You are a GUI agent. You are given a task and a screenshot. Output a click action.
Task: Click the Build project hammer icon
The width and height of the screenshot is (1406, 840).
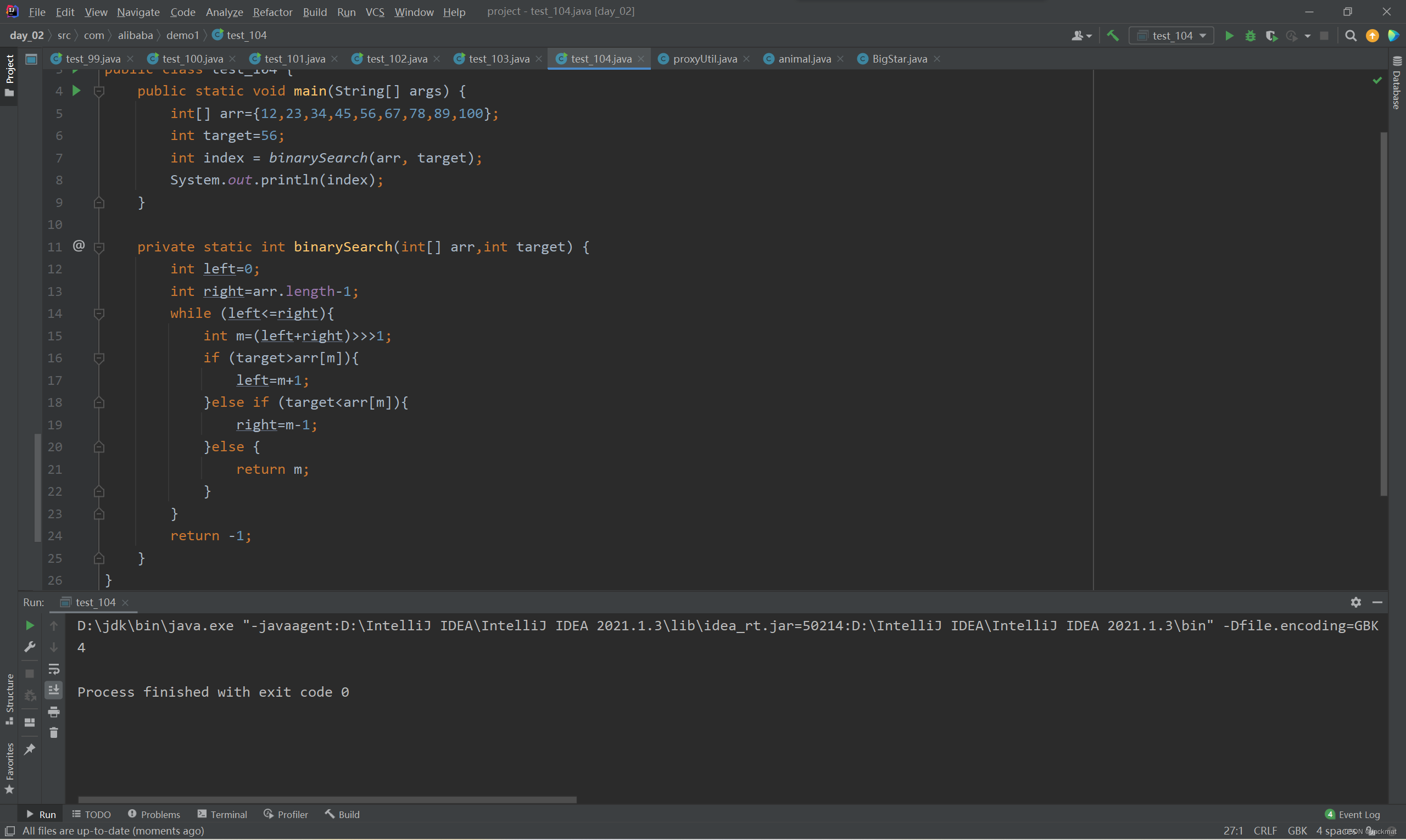click(1113, 36)
